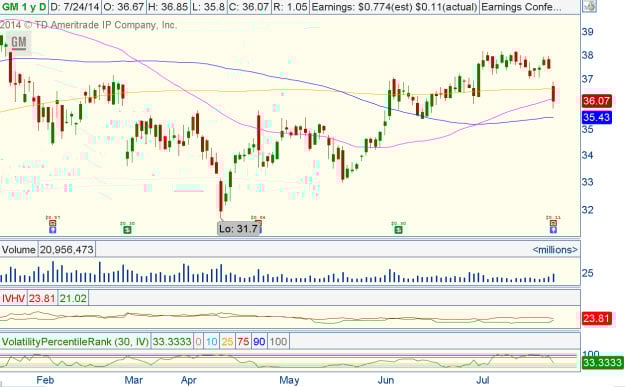The height and width of the screenshot is (387, 625).
Task: Open the March dividend marker
Action: coord(127,230)
